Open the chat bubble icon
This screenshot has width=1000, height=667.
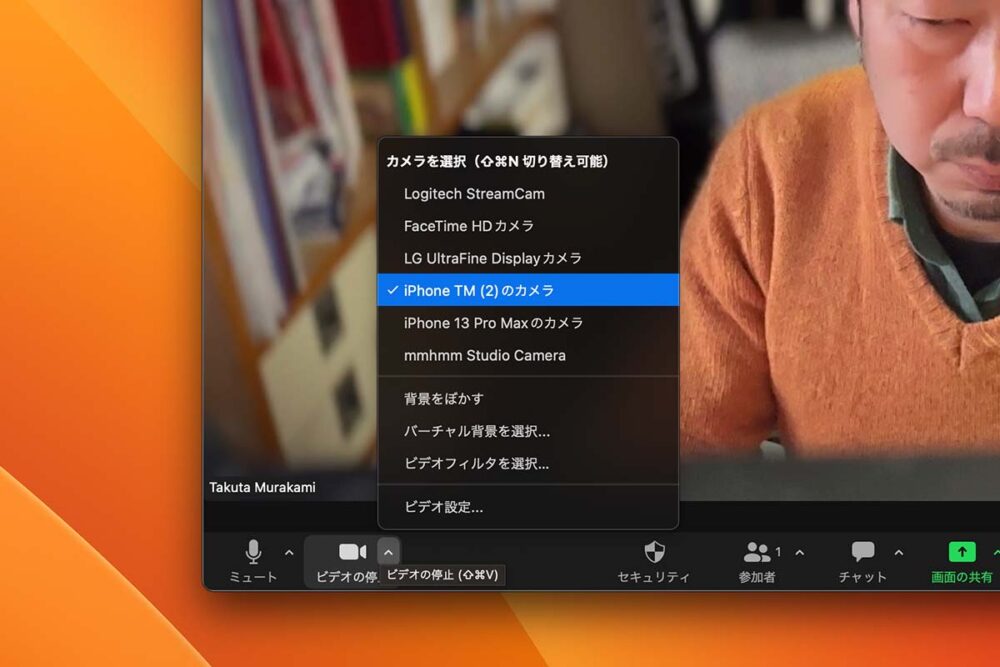(x=863, y=552)
